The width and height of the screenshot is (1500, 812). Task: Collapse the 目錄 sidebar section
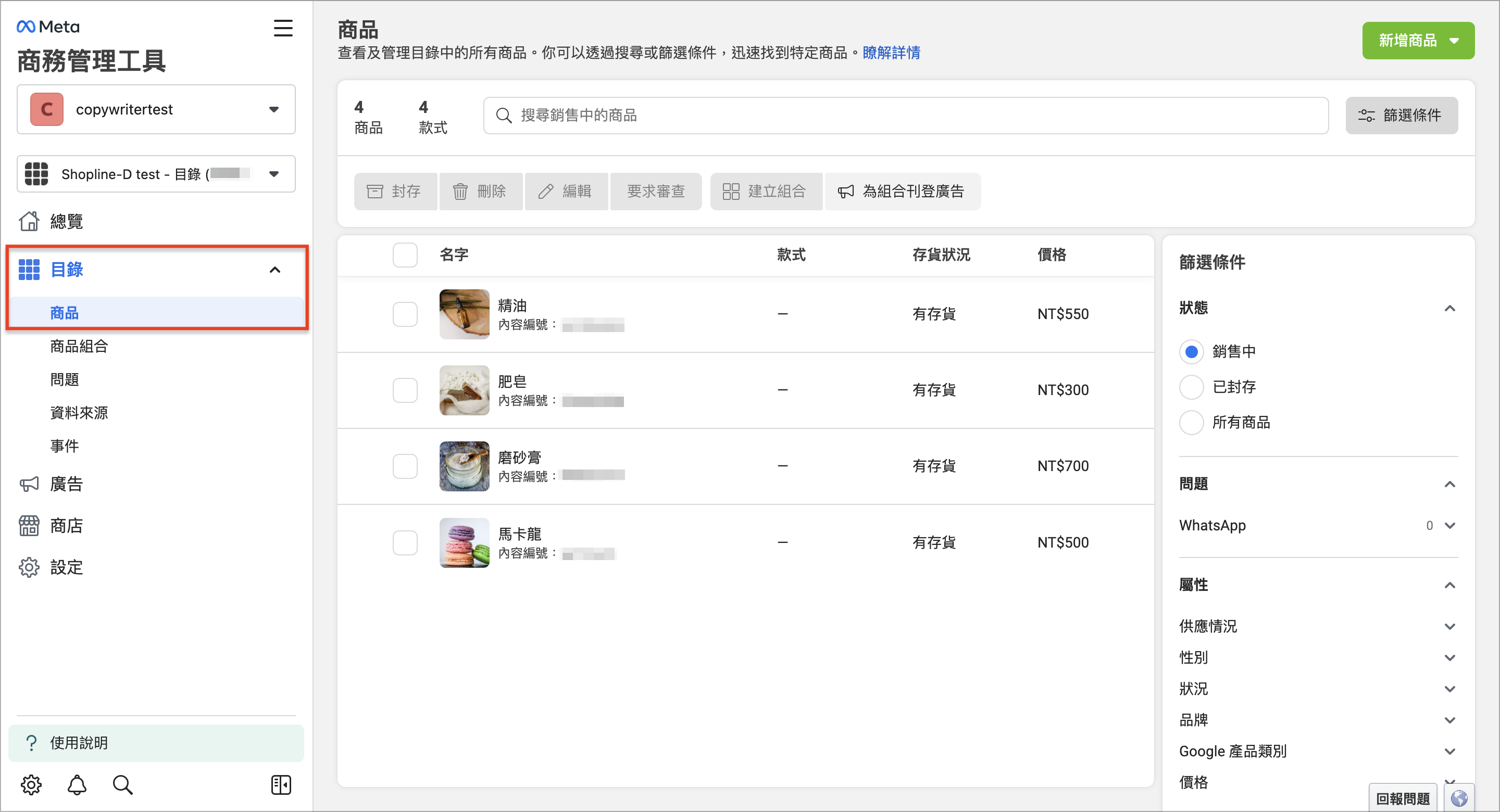(275, 270)
